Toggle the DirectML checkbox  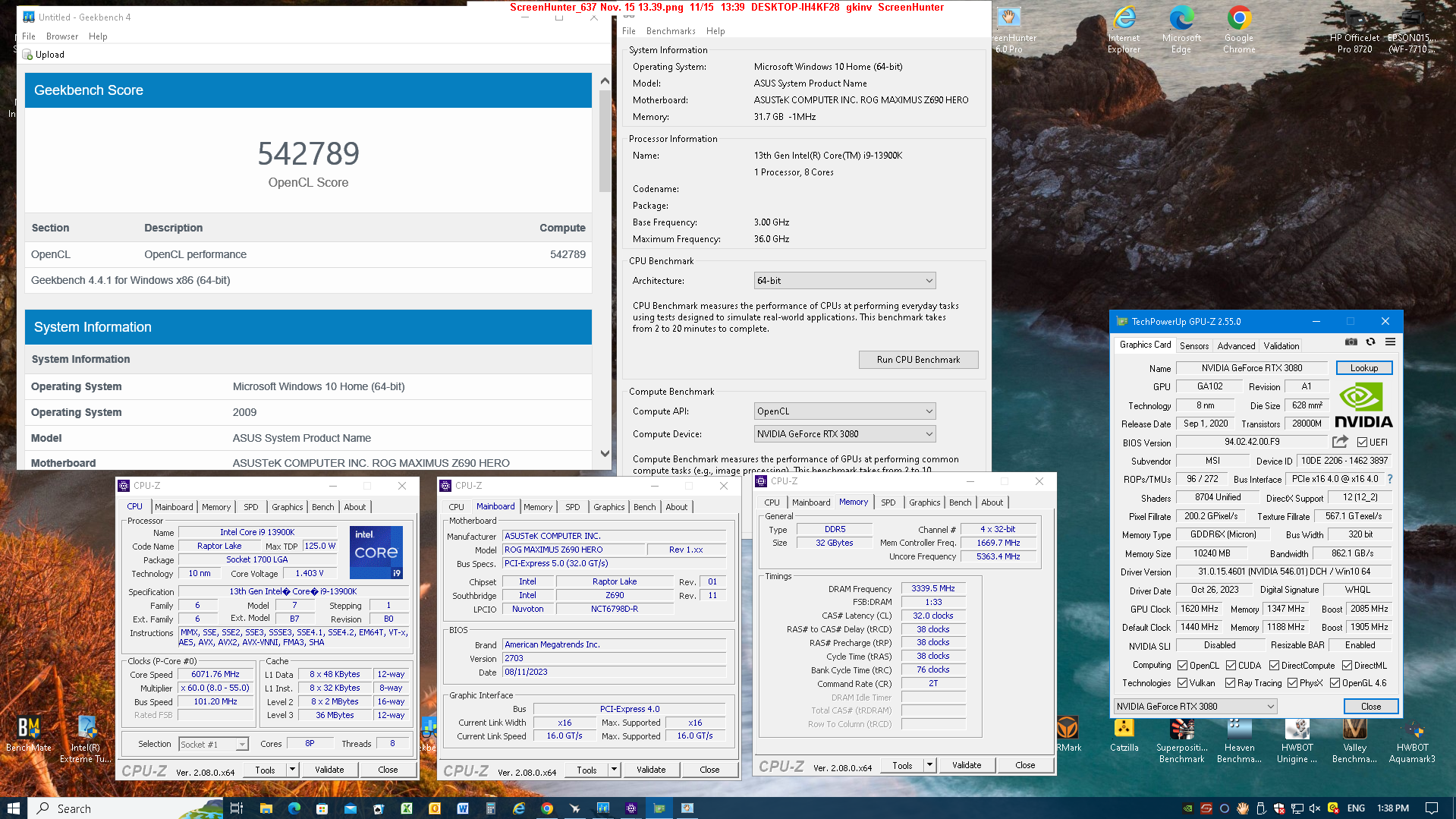1347,666
